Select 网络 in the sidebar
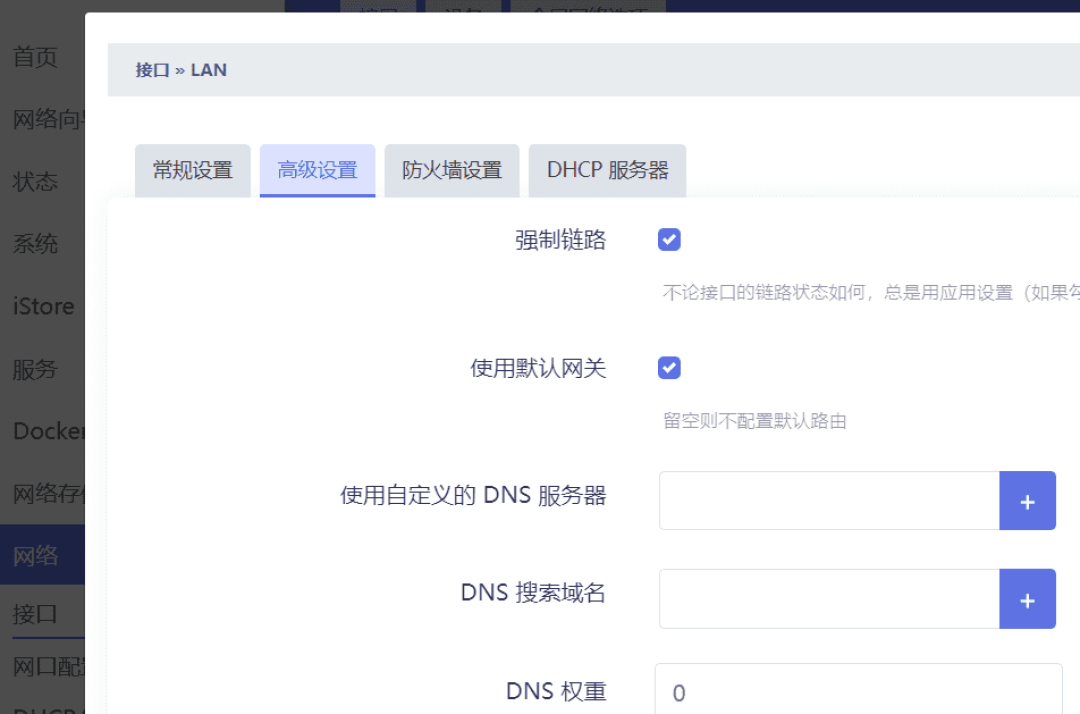 click(42, 555)
